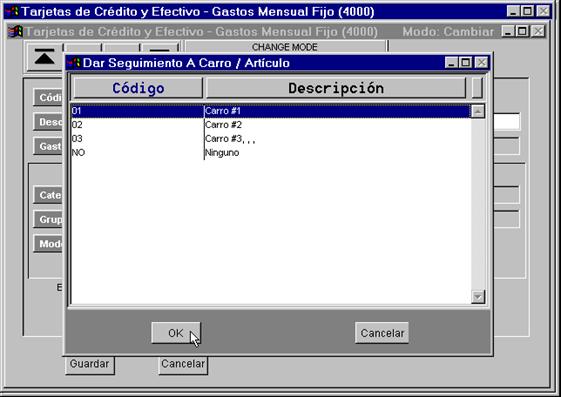Sort list by the Código column header

coord(138,88)
